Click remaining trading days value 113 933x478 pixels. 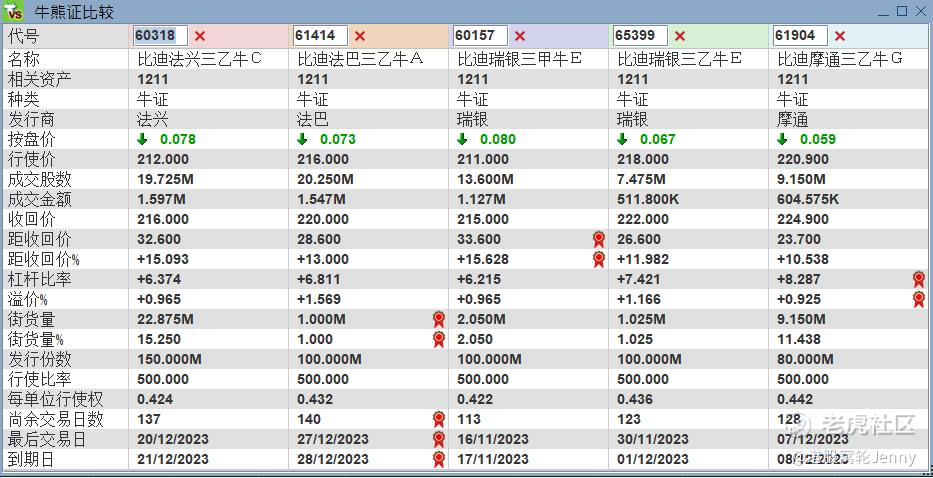click(x=469, y=420)
